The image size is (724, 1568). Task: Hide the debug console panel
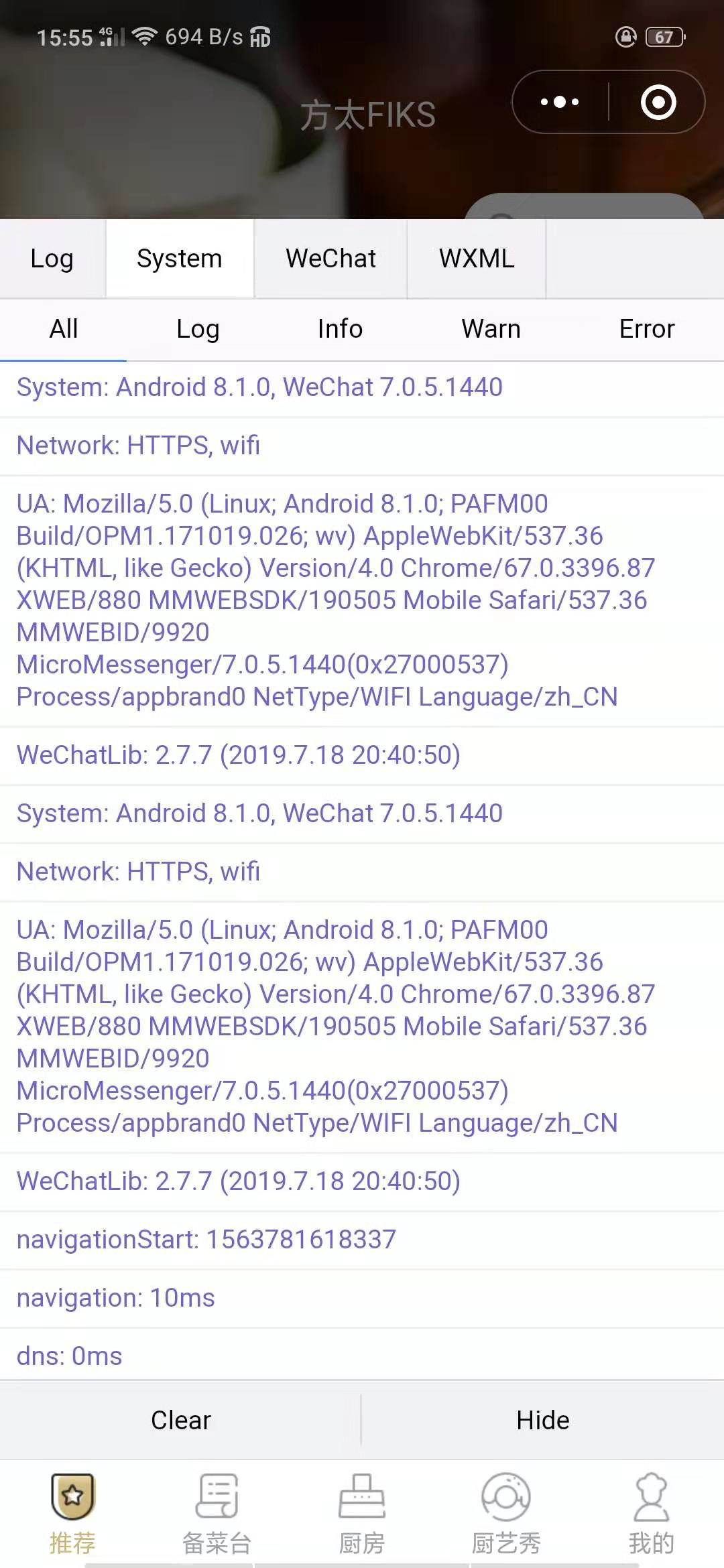point(543,1420)
